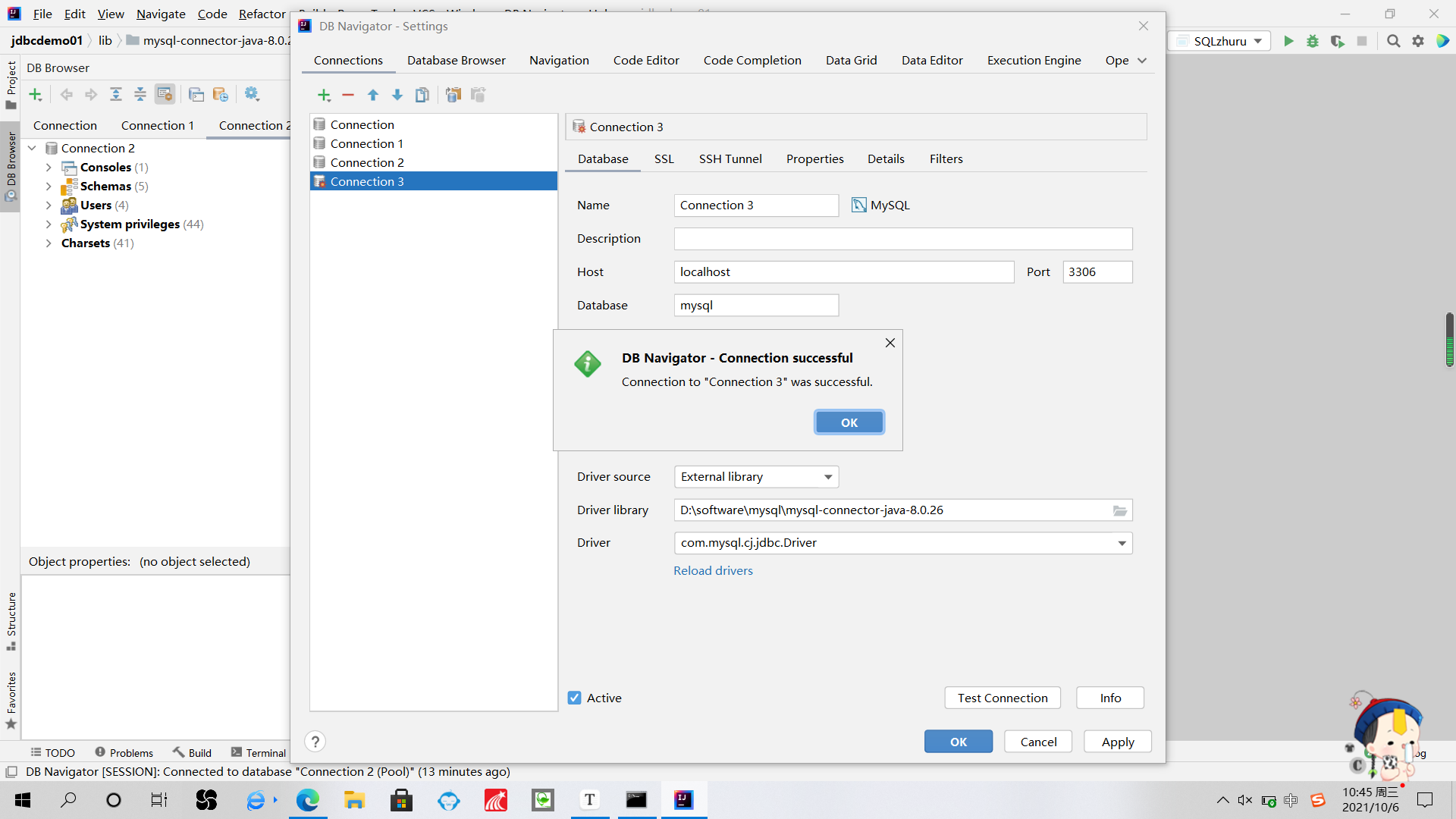Viewport: 1456px width, 819px height.
Task: Switch to the SSH Tunnel tab
Action: pos(730,158)
